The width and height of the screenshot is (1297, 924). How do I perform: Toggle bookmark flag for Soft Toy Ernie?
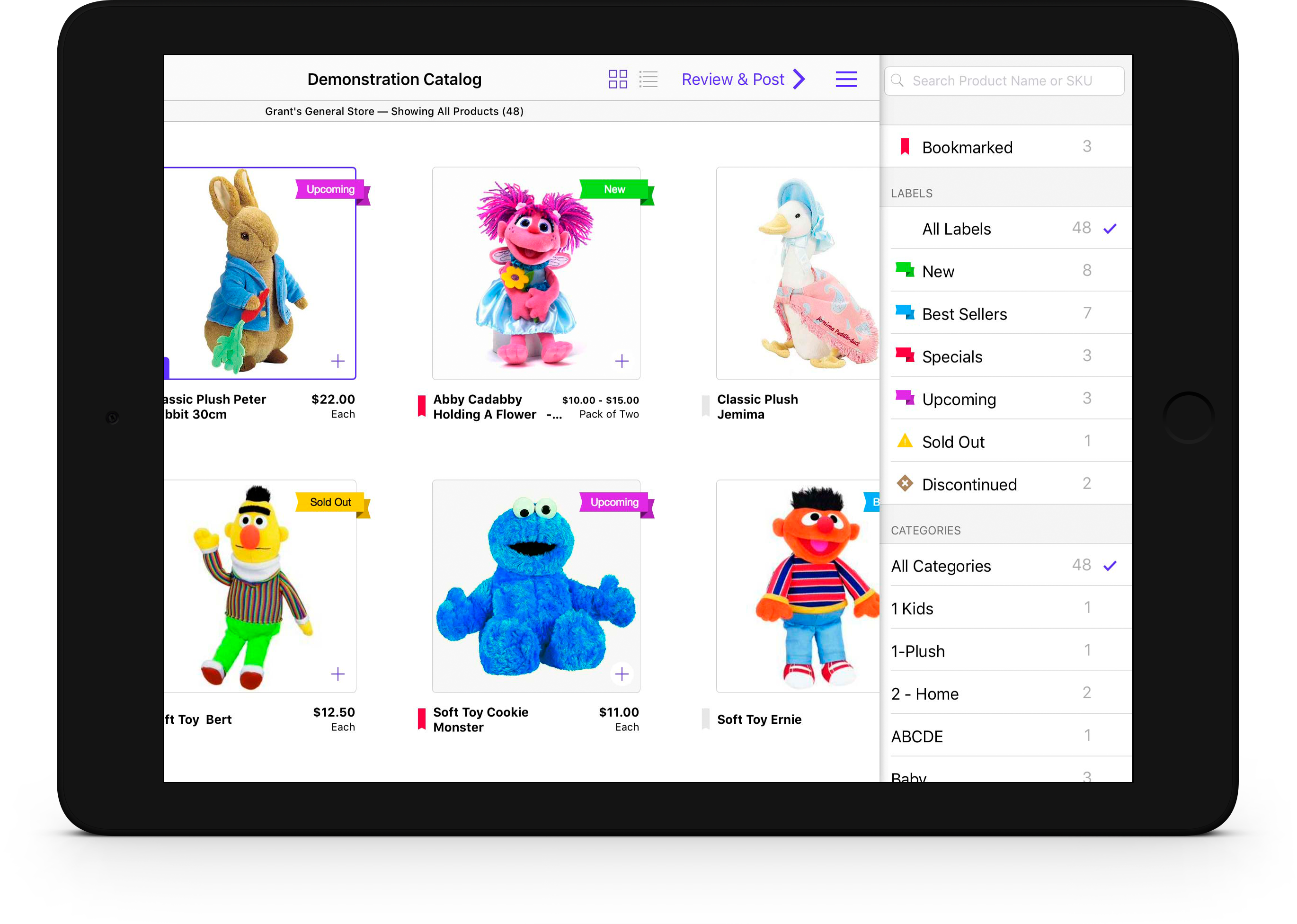pyautogui.click(x=705, y=719)
